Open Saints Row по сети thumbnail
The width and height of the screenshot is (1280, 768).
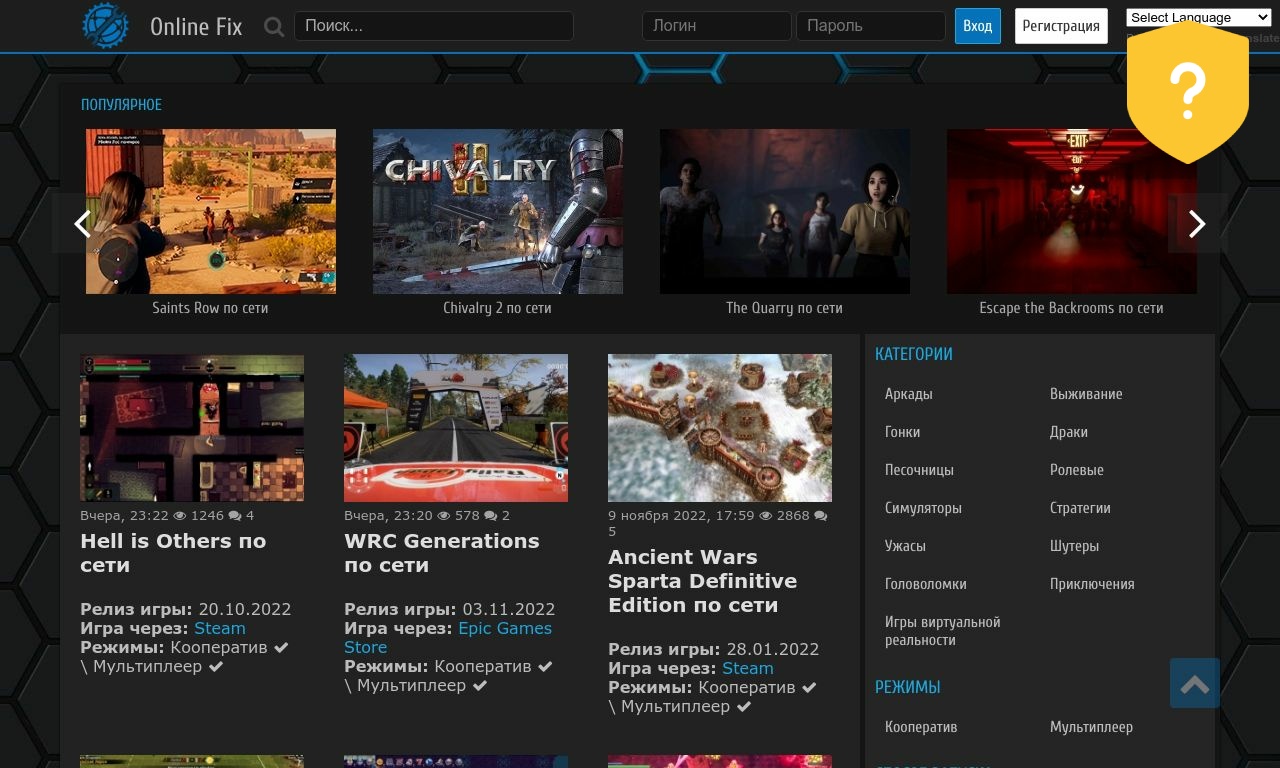(x=211, y=211)
